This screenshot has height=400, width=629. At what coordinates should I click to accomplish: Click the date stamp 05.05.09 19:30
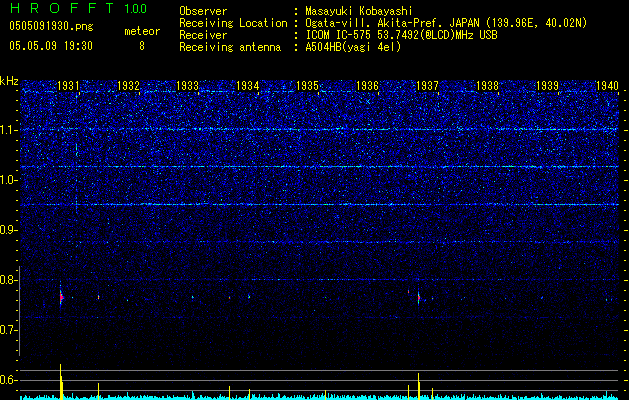[51, 46]
